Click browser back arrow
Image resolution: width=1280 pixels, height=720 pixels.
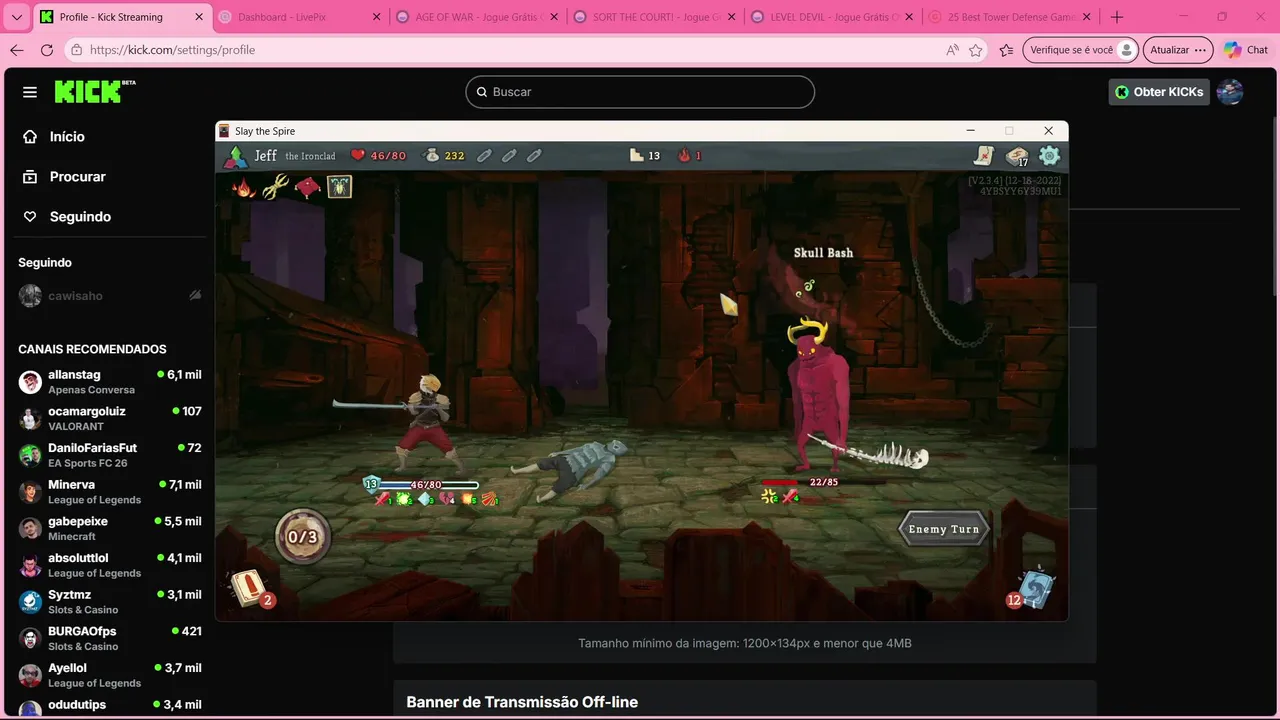tap(17, 50)
